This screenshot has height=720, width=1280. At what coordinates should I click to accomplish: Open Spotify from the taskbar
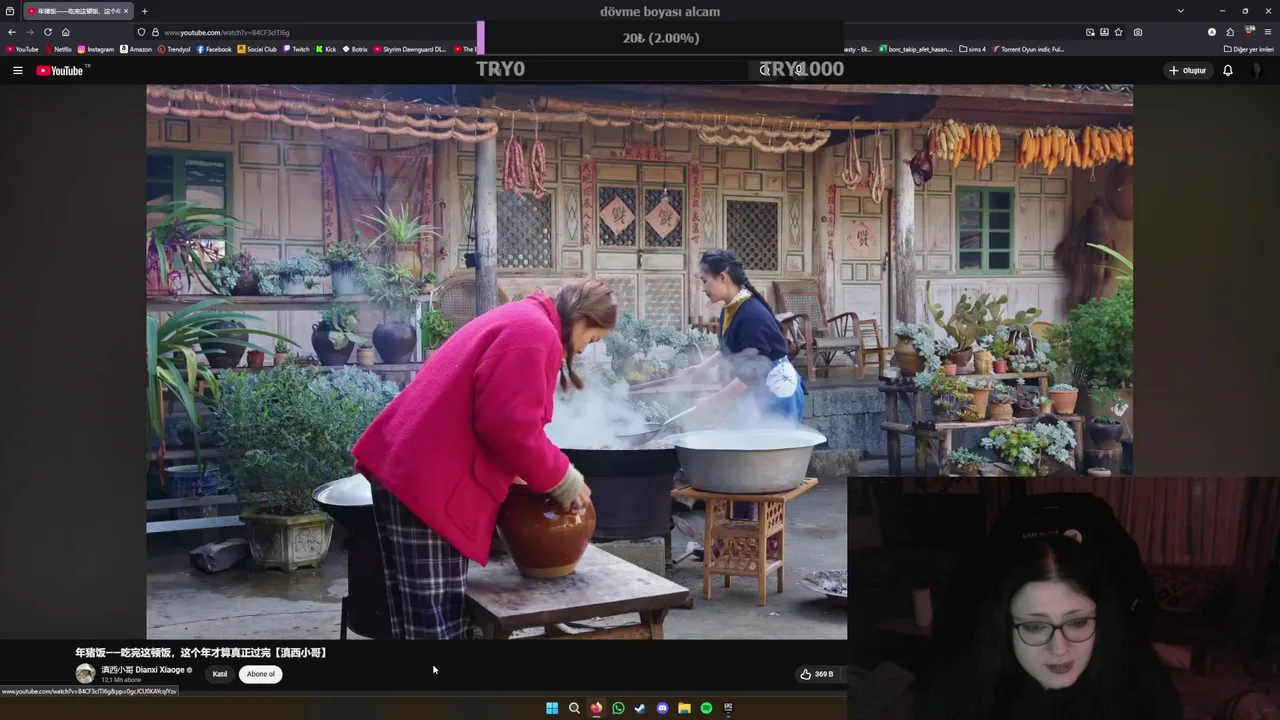(x=706, y=708)
